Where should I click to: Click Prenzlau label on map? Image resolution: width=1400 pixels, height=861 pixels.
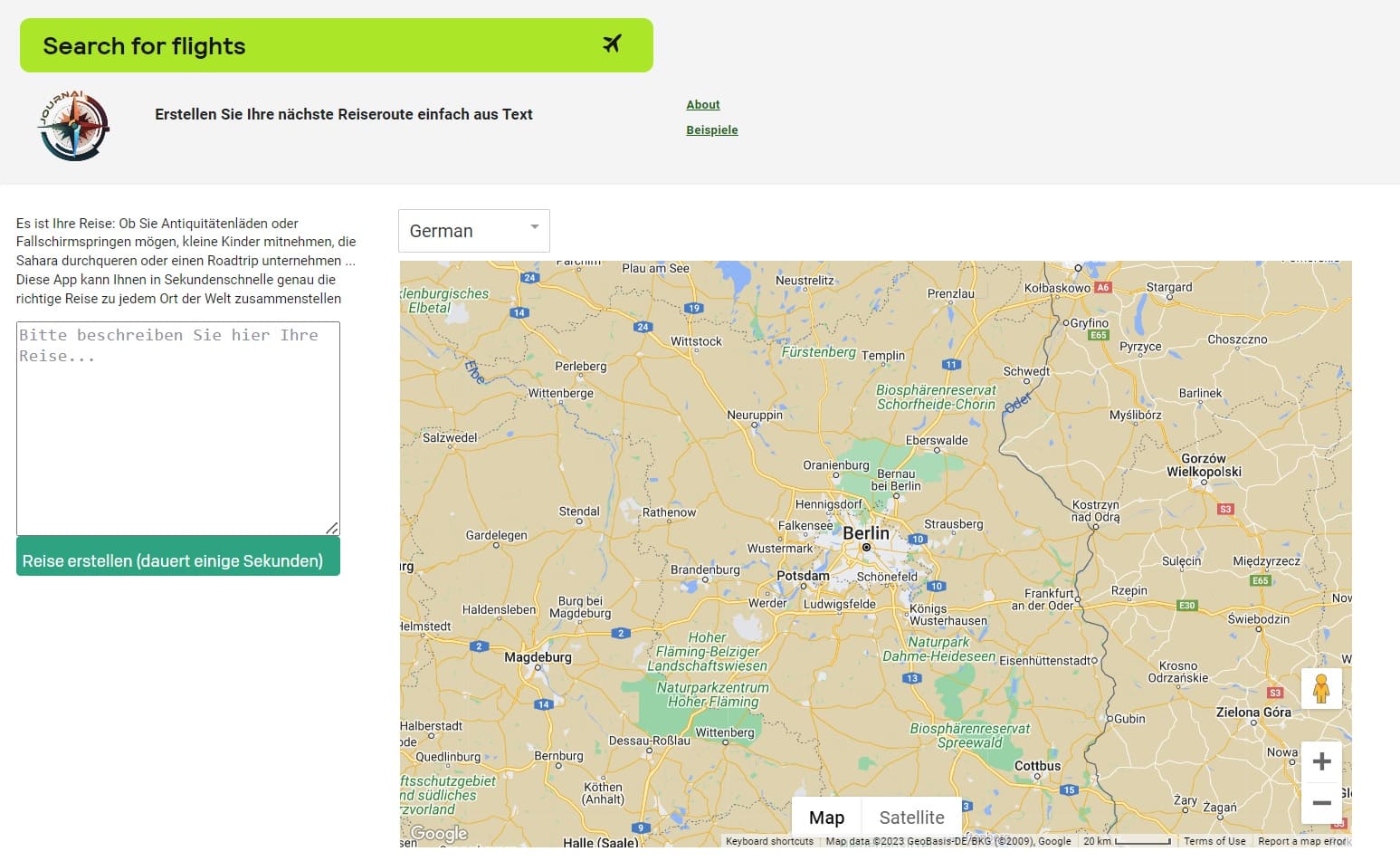click(x=951, y=293)
